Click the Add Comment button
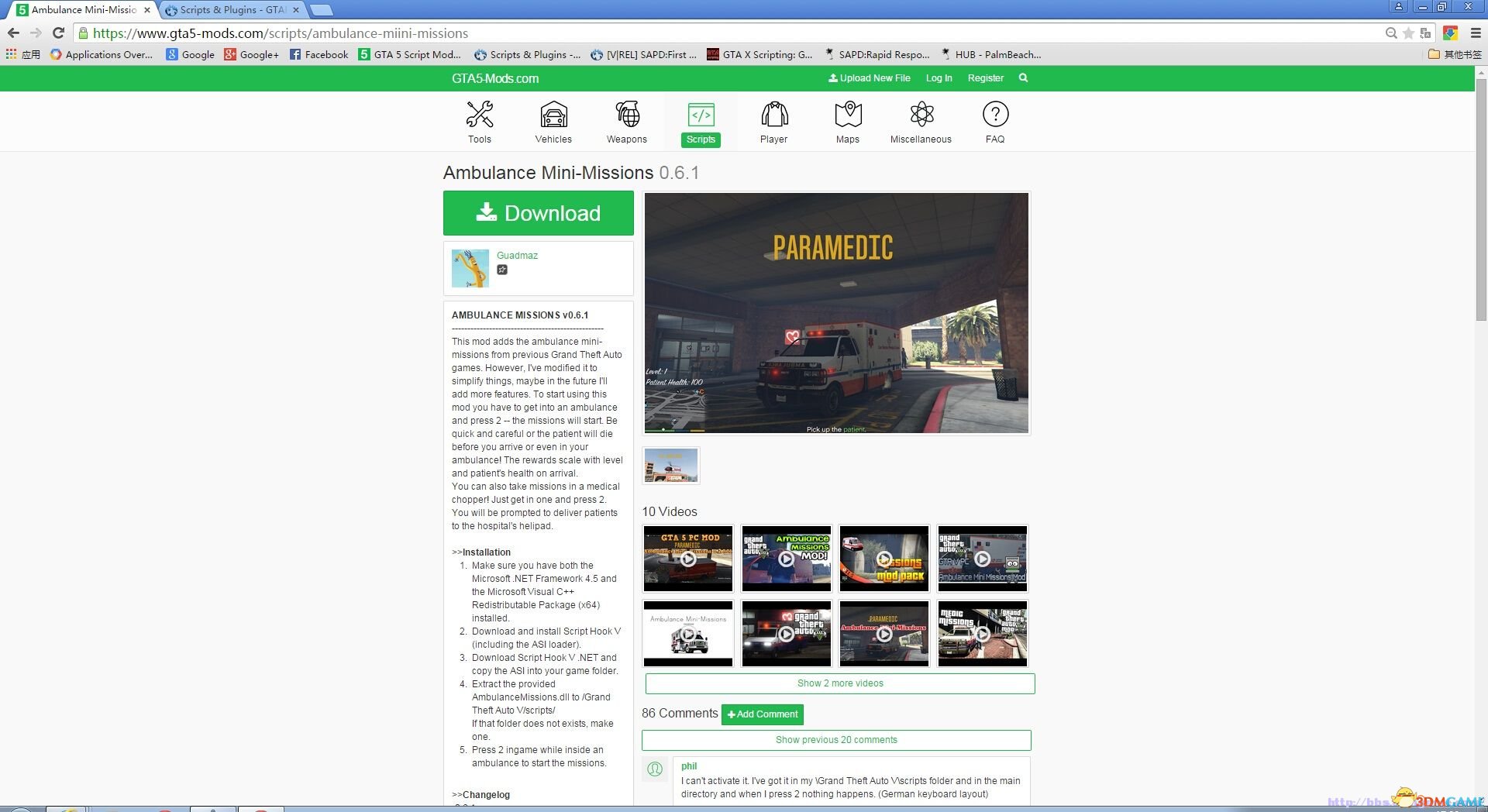The image size is (1488, 812). coord(763,714)
